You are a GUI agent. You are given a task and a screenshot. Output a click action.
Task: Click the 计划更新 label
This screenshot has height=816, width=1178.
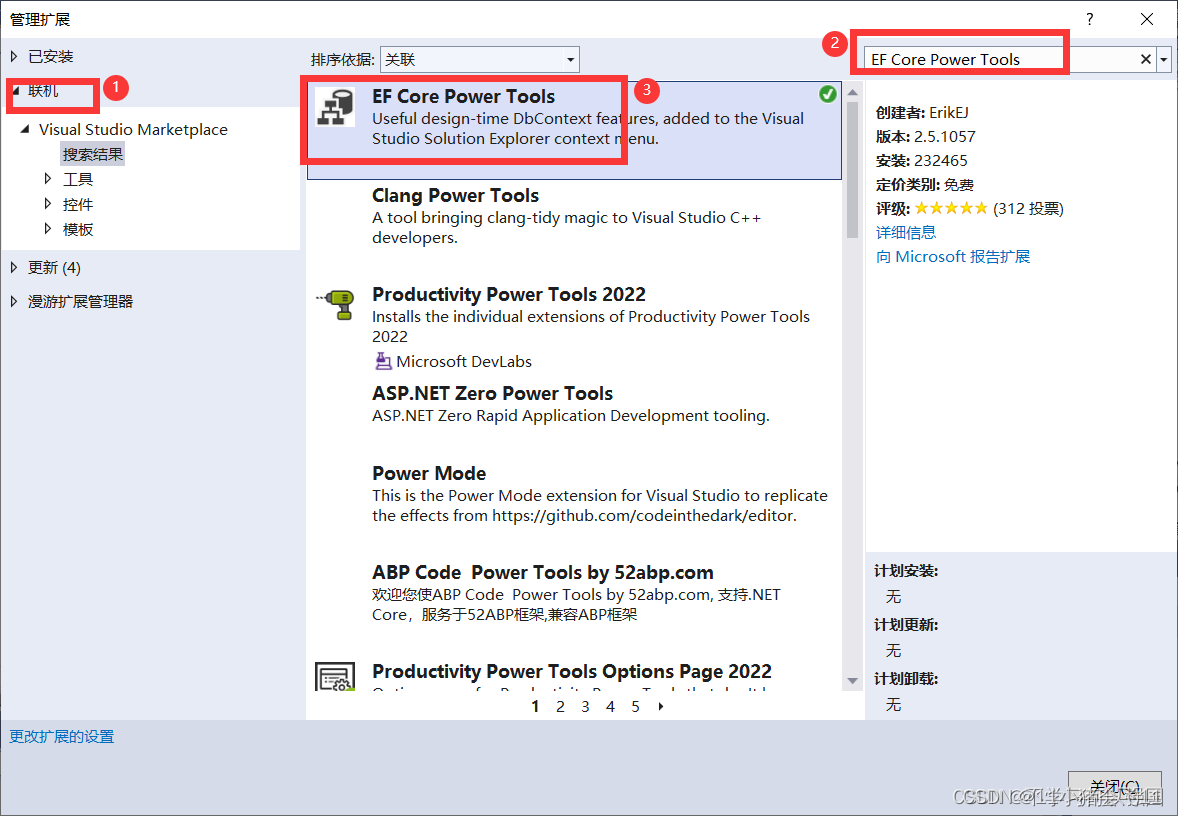pyautogui.click(x=906, y=625)
